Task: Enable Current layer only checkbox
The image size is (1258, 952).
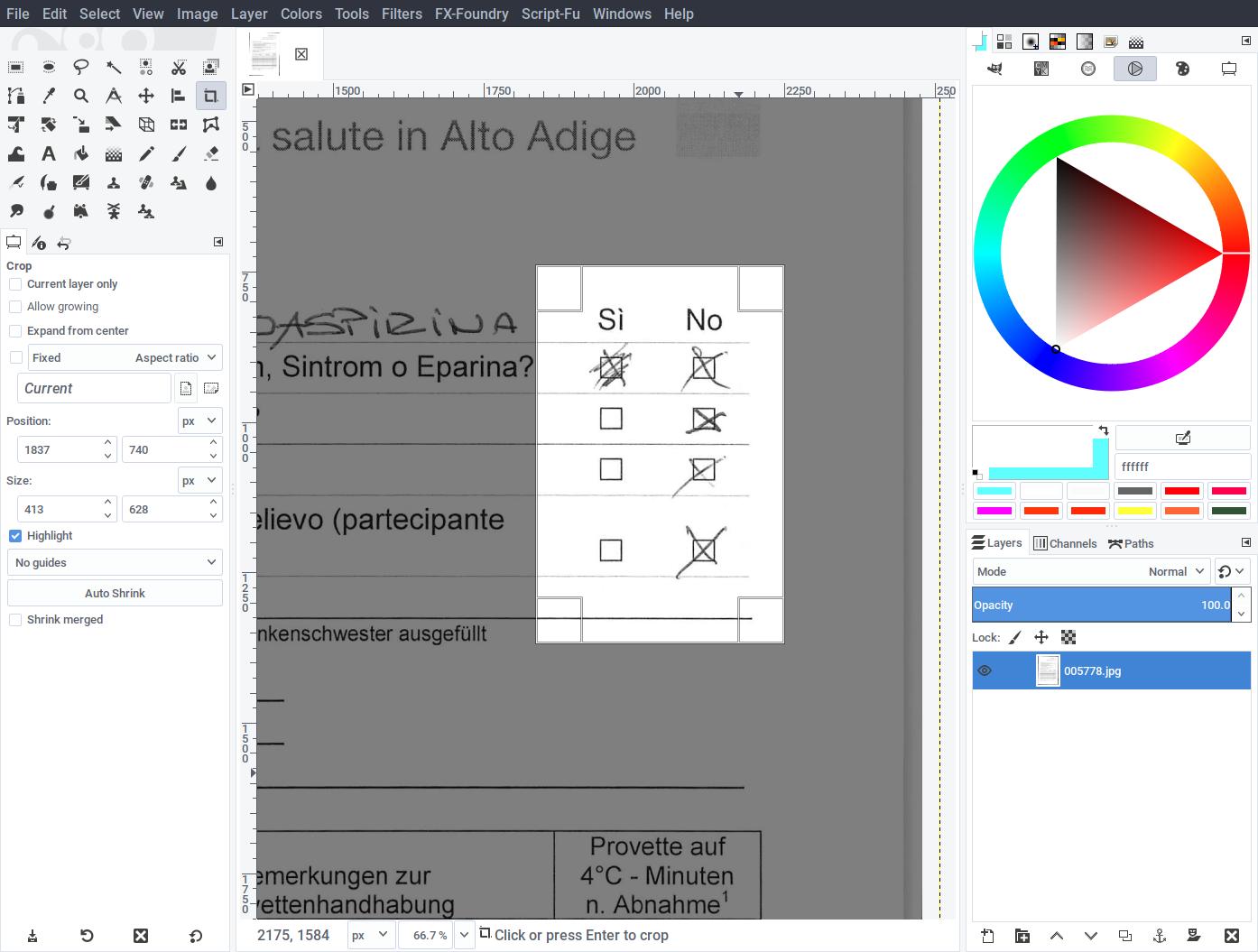Action: tap(15, 284)
